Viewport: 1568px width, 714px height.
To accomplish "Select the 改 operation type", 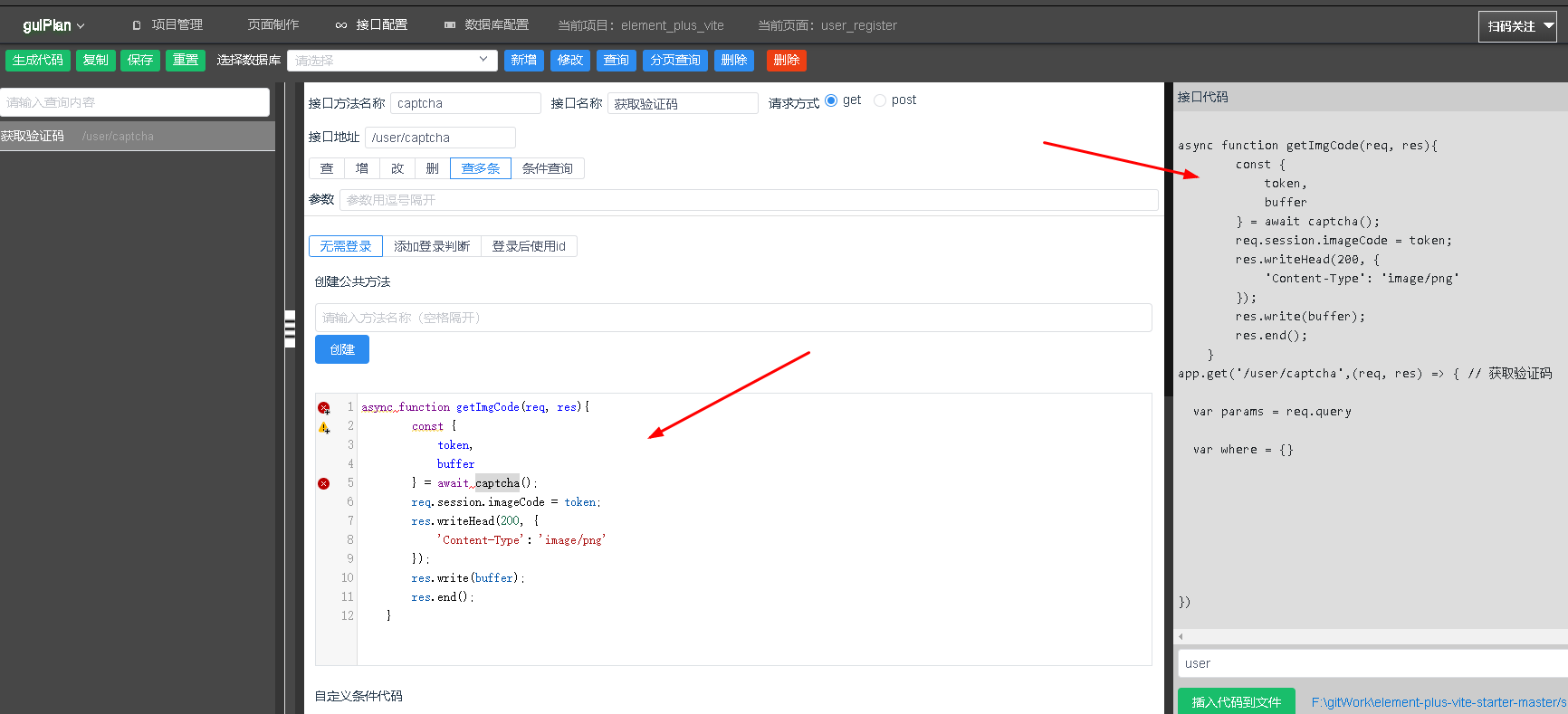I will click(397, 168).
